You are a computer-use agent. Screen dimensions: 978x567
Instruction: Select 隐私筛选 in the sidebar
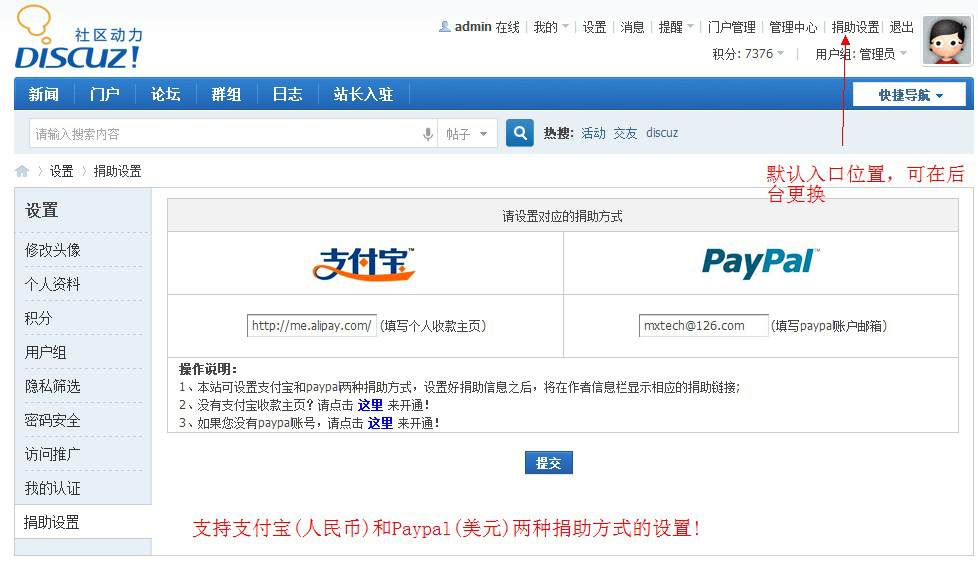tap(52, 386)
